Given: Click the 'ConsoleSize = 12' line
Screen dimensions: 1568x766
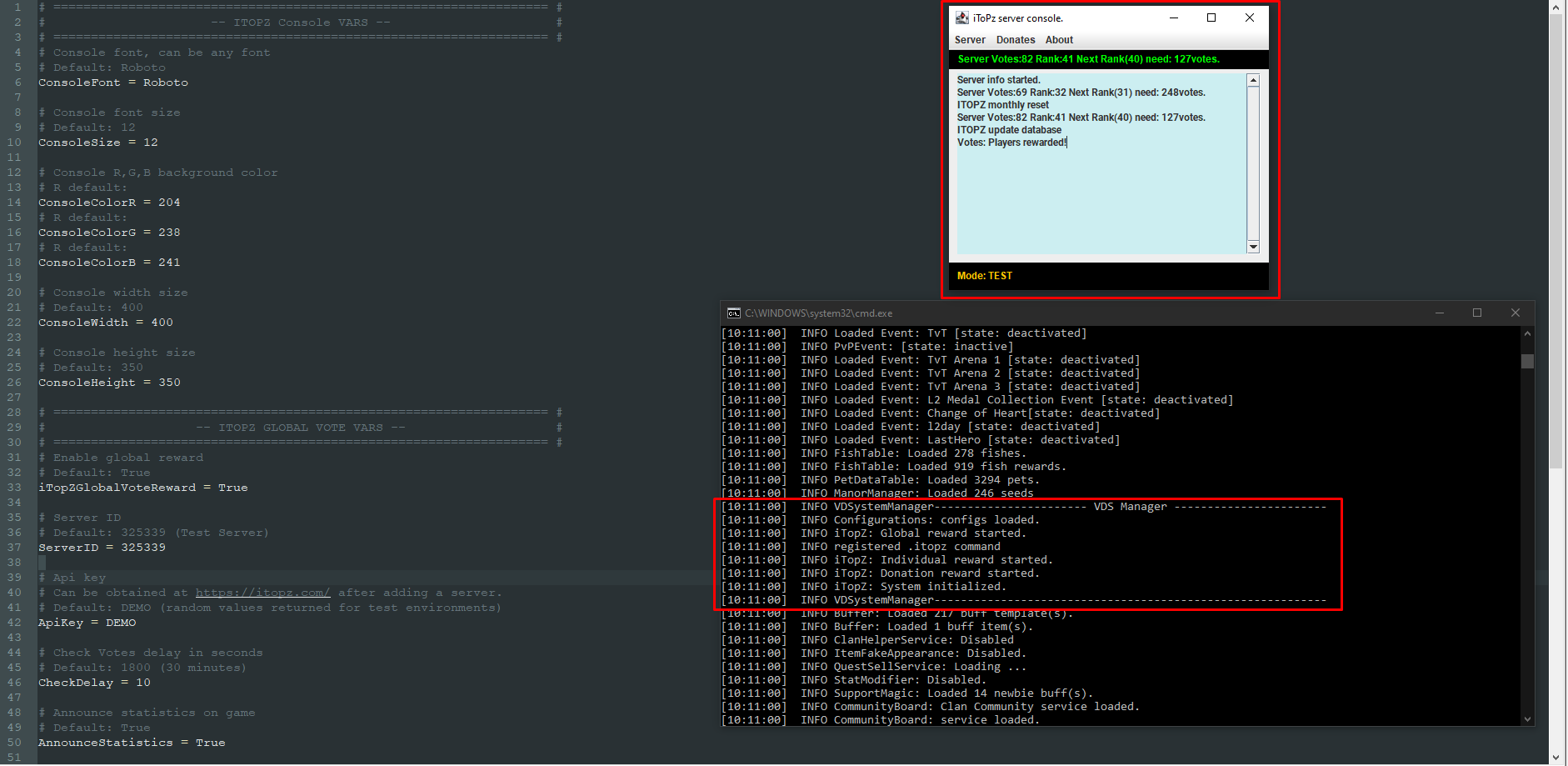Looking at the screenshot, I should (x=98, y=143).
